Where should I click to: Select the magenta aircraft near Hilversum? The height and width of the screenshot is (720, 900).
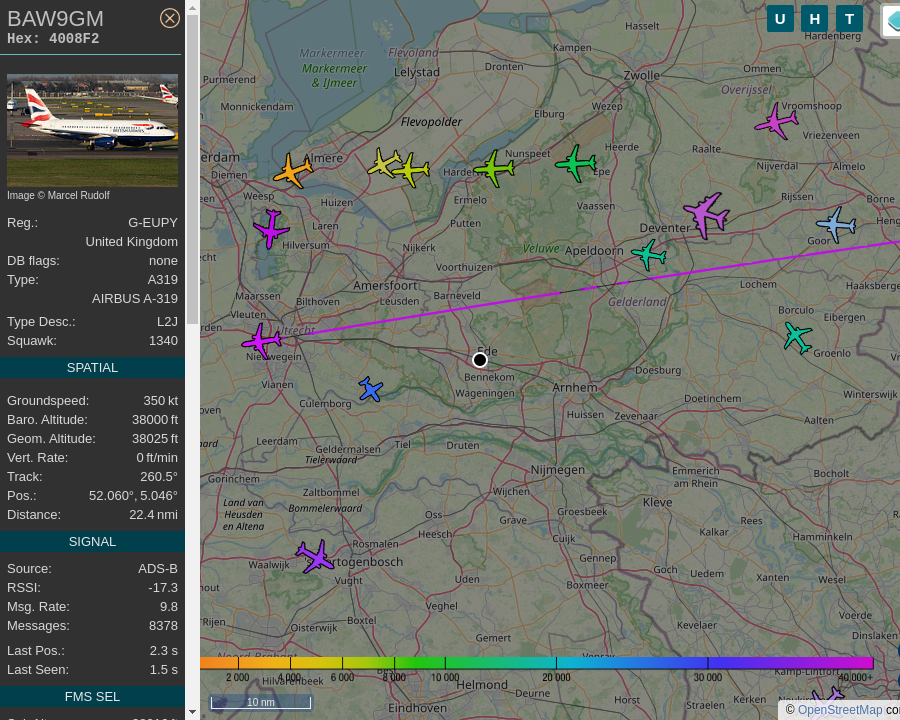(271, 229)
